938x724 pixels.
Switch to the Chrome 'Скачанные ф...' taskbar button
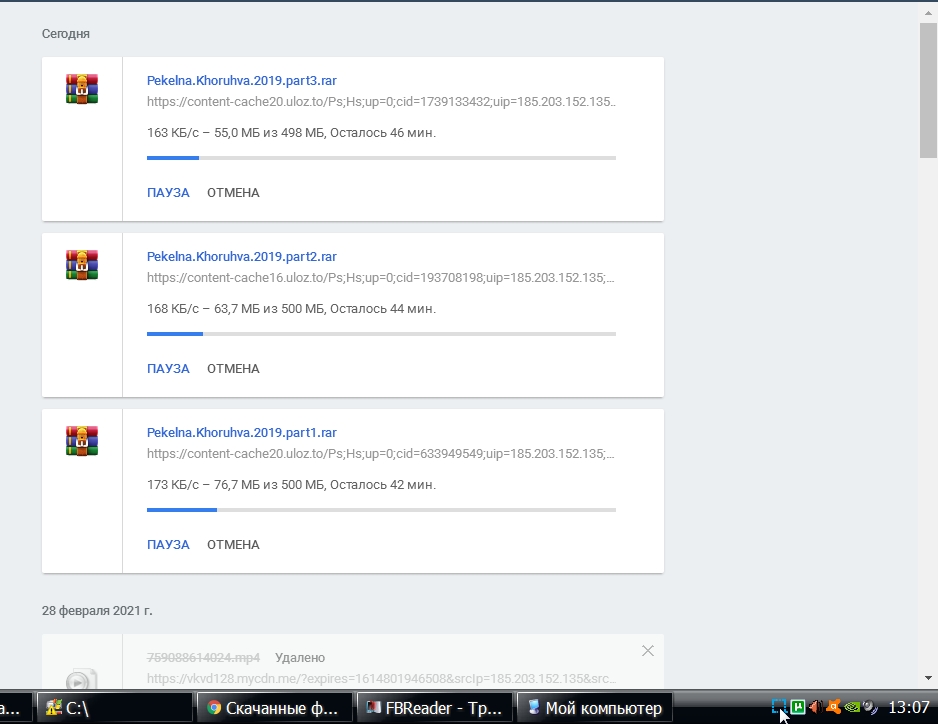(275, 708)
